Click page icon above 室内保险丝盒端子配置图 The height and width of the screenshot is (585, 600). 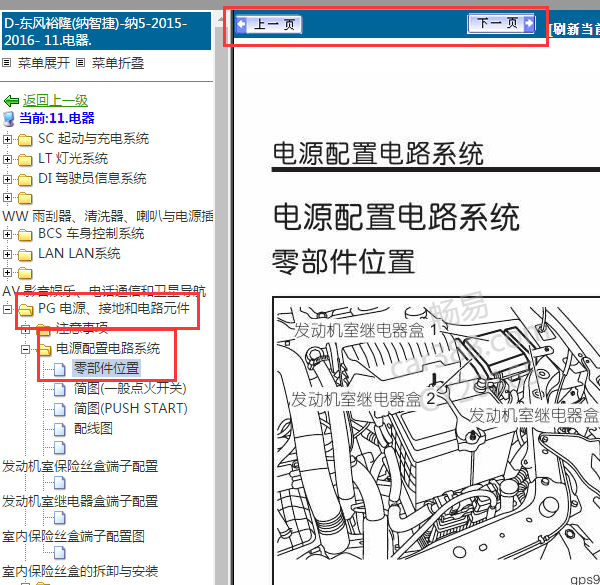pyautogui.click(x=60, y=518)
